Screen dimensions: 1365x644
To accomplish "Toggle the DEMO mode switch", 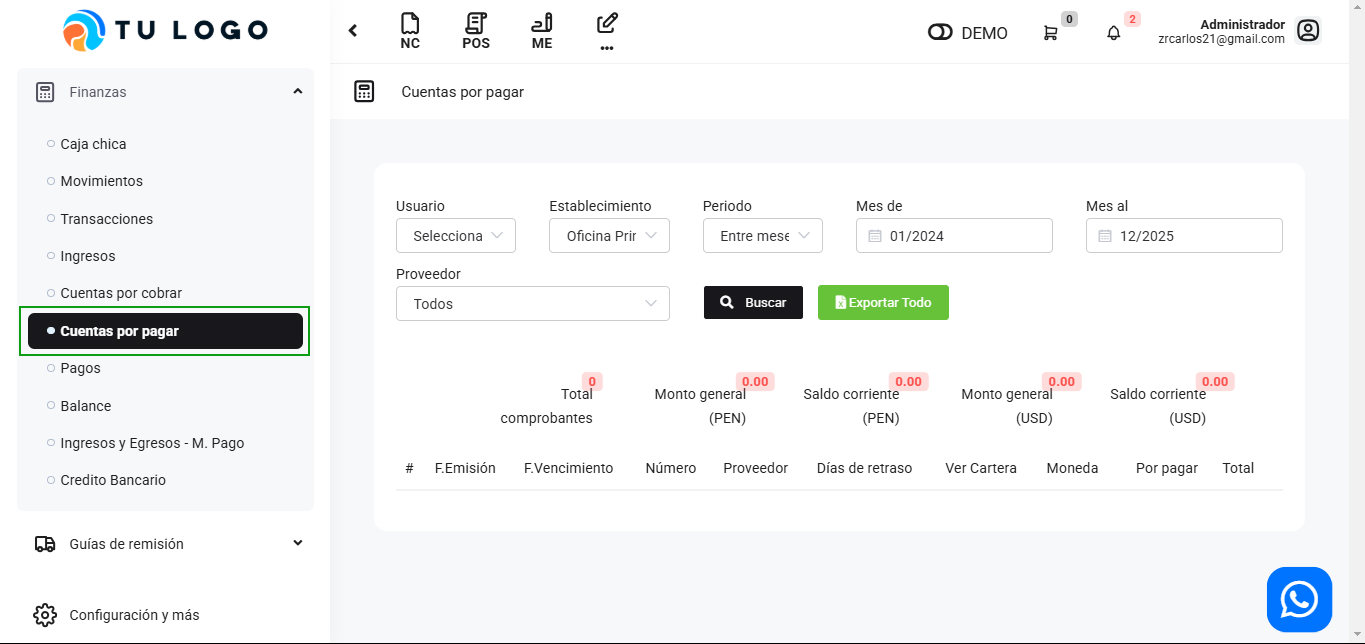I will pyautogui.click(x=940, y=33).
